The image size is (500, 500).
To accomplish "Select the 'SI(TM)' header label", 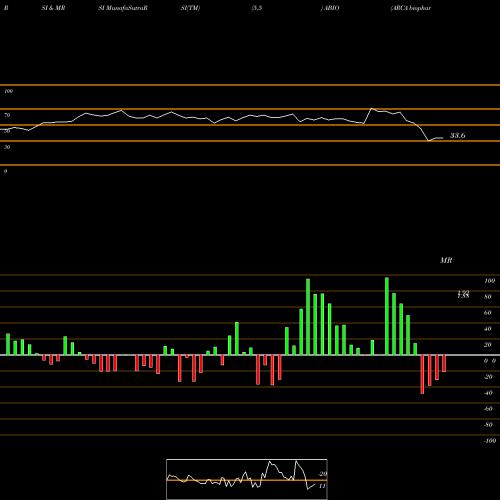I will 190,8.
